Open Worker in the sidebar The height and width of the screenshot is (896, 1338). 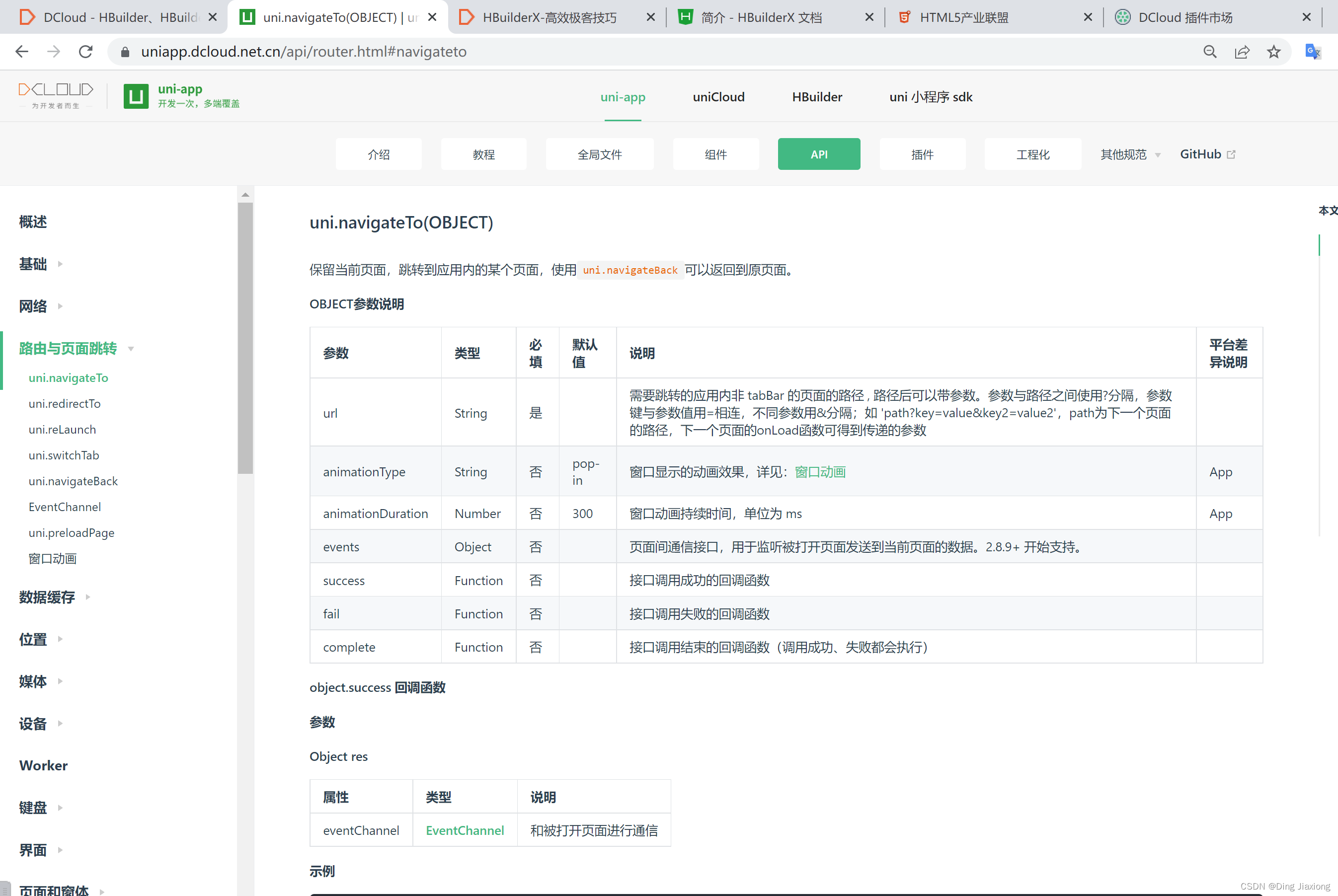[43, 766]
